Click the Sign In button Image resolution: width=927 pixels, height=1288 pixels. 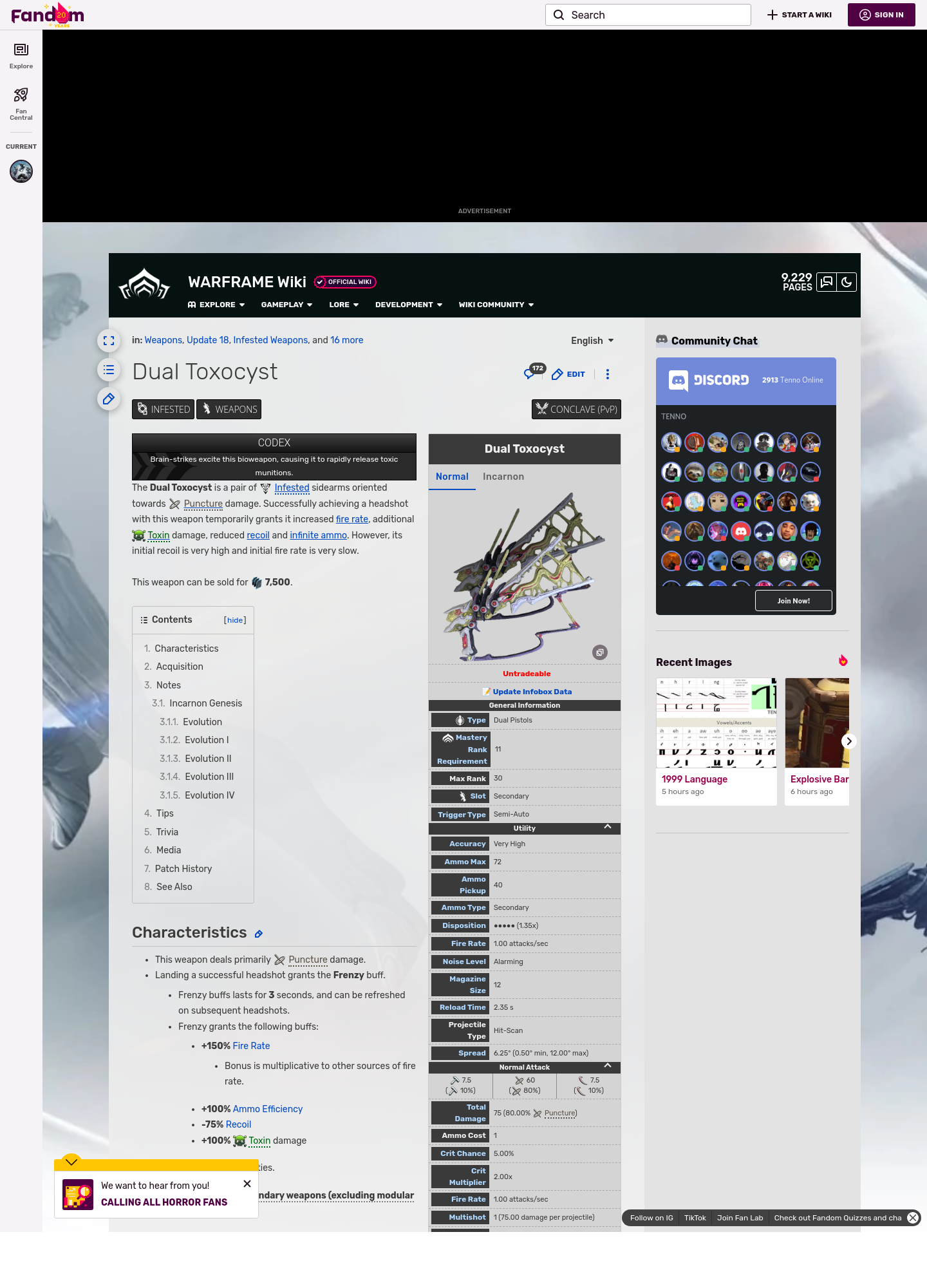pyautogui.click(x=881, y=15)
